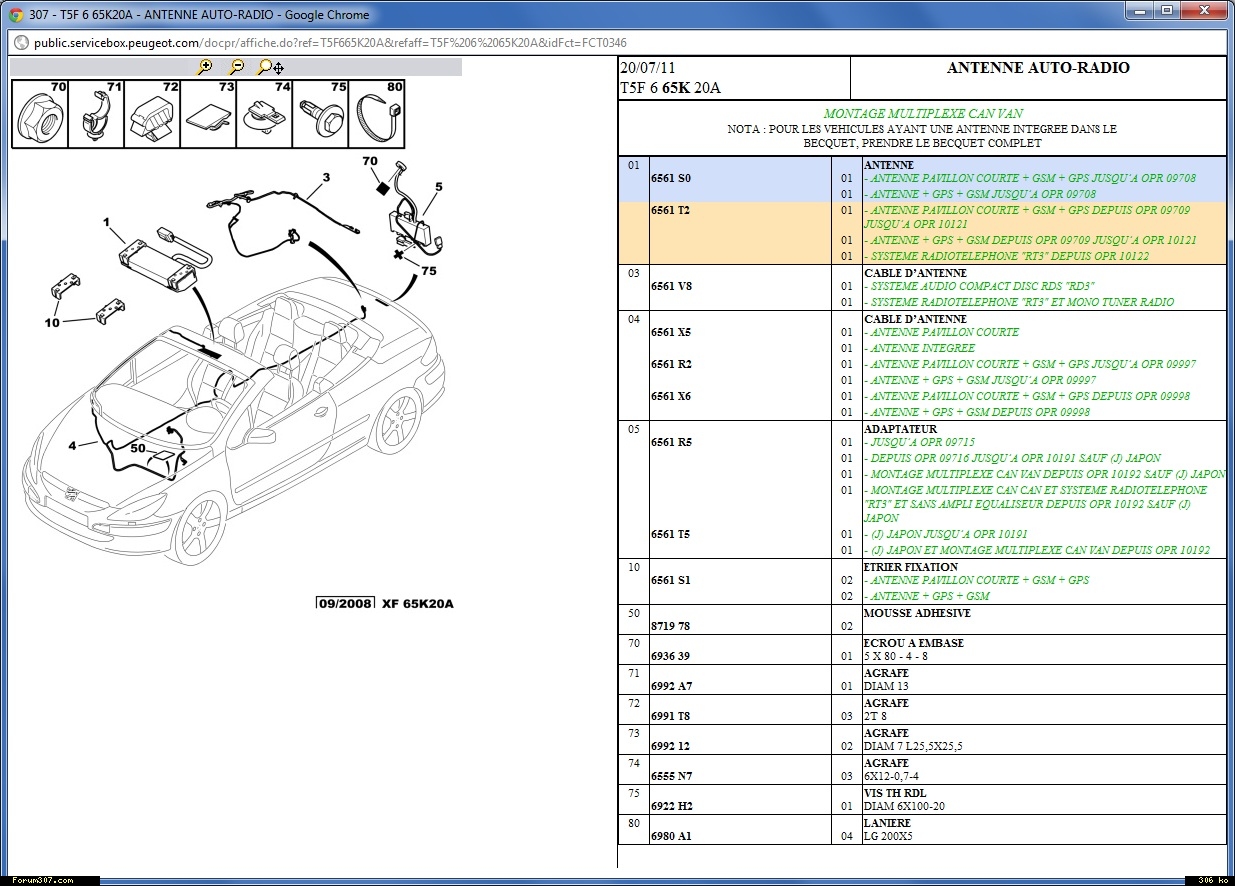Click the Chrome icon in title bar
Viewport: 1235px width, 886px height.
(17, 14)
